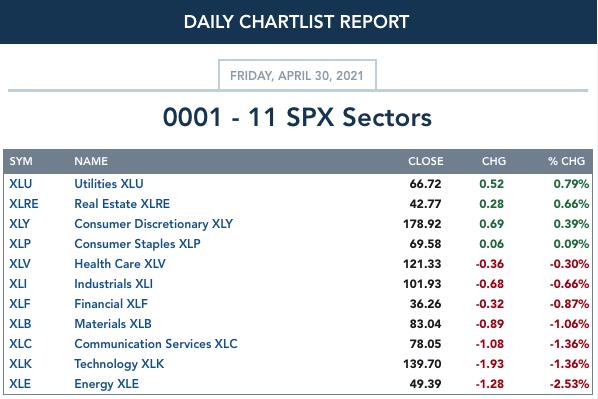Click the Friday, April 30, 2021 date box
598x399 pixels.
(297, 75)
